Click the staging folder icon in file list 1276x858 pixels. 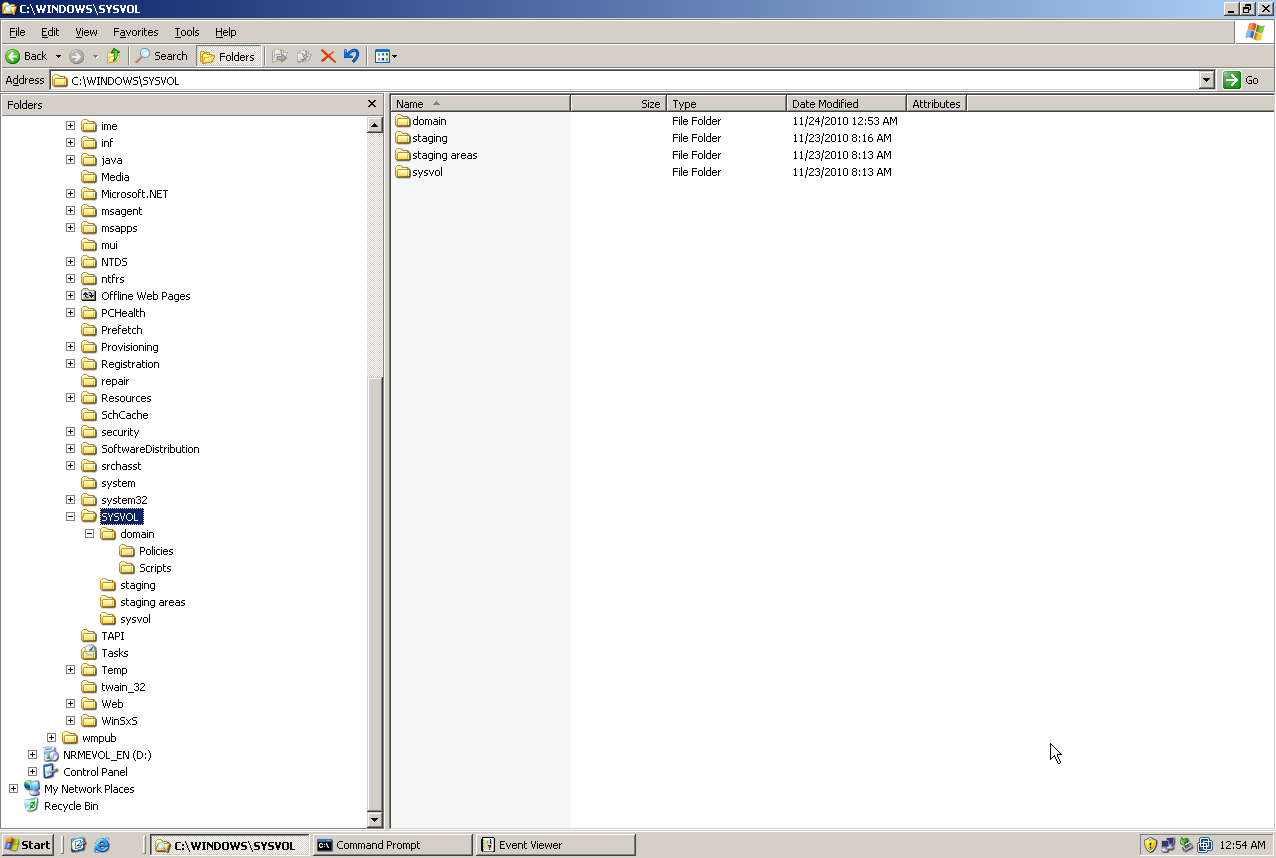[403, 138]
